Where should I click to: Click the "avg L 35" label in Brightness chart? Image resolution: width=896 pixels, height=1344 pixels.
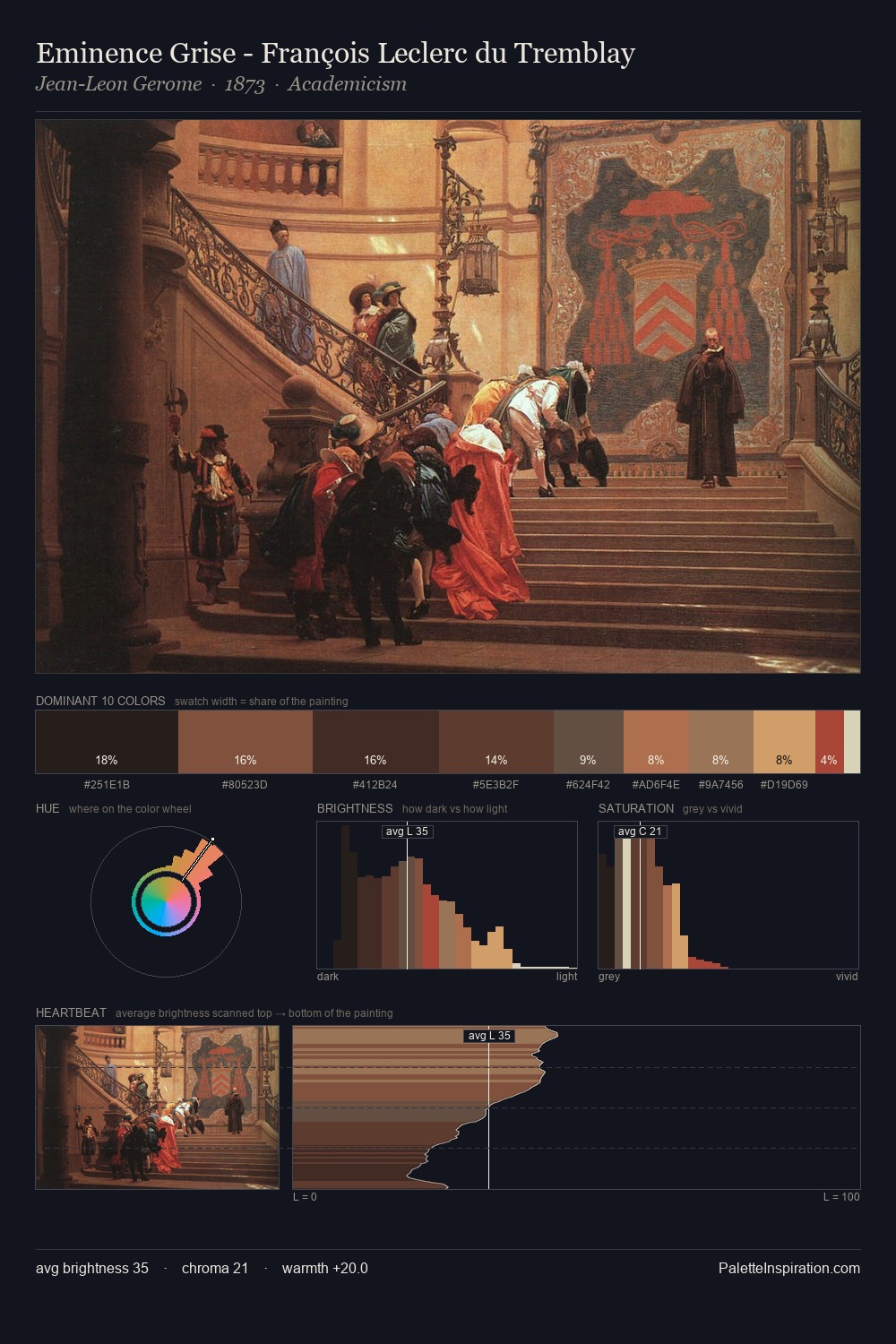click(407, 831)
